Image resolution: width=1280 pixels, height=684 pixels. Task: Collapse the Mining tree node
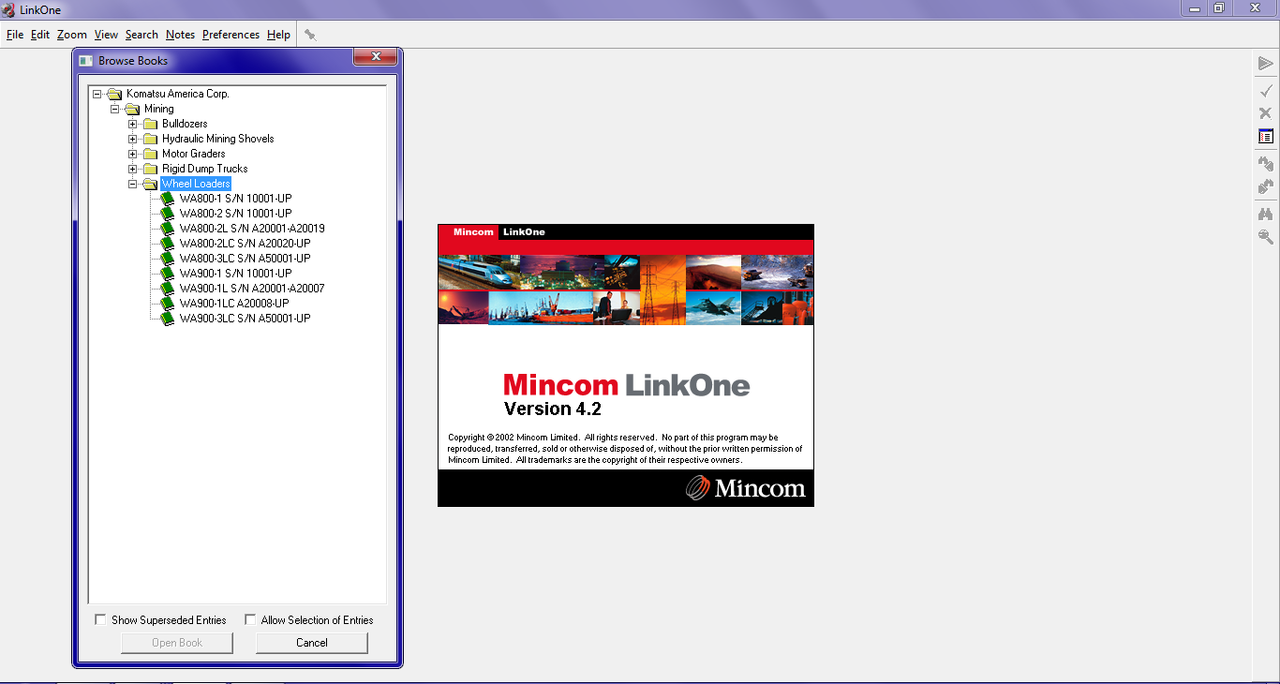tap(115, 109)
